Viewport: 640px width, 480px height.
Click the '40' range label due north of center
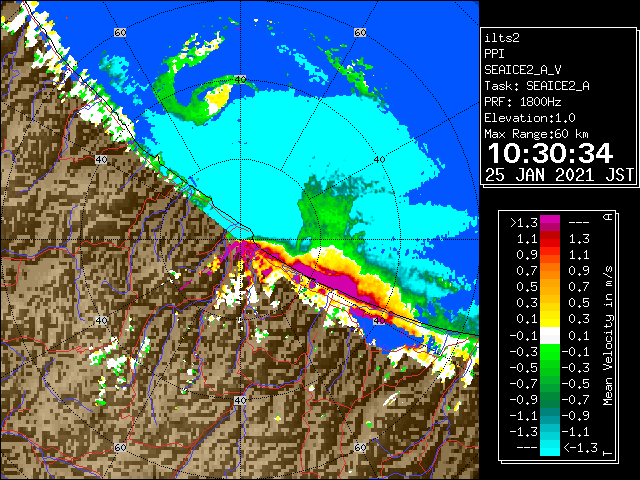pos(240,79)
